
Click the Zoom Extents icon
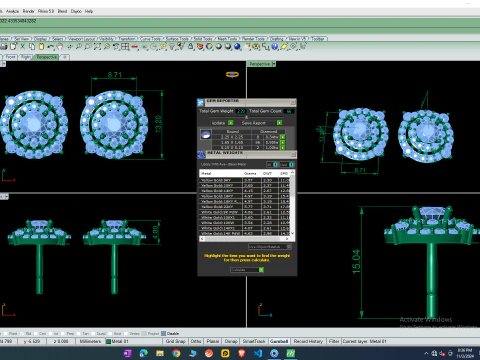97,47
